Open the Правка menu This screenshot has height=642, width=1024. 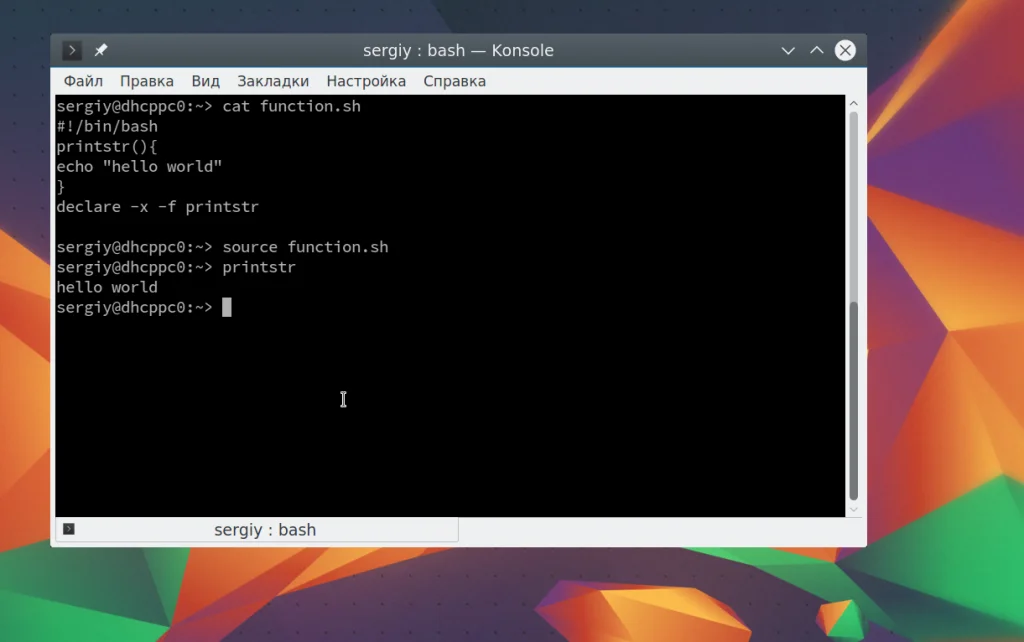147,81
